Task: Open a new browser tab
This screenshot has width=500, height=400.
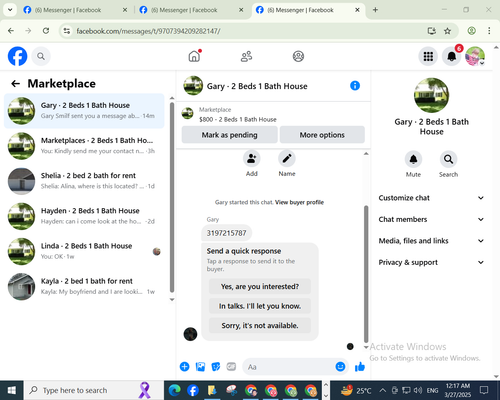Action: point(375,10)
